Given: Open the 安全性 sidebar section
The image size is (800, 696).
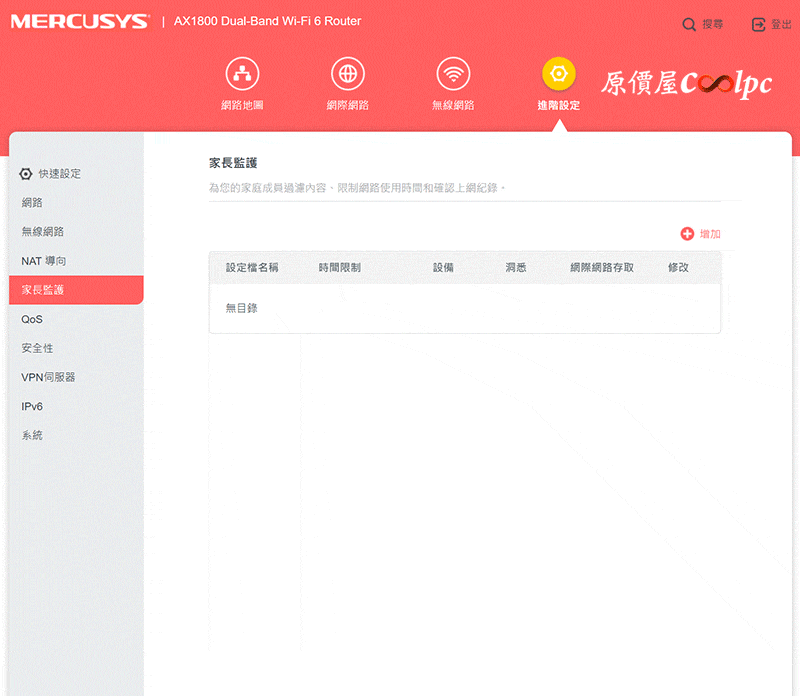Looking at the screenshot, I should (x=38, y=348).
